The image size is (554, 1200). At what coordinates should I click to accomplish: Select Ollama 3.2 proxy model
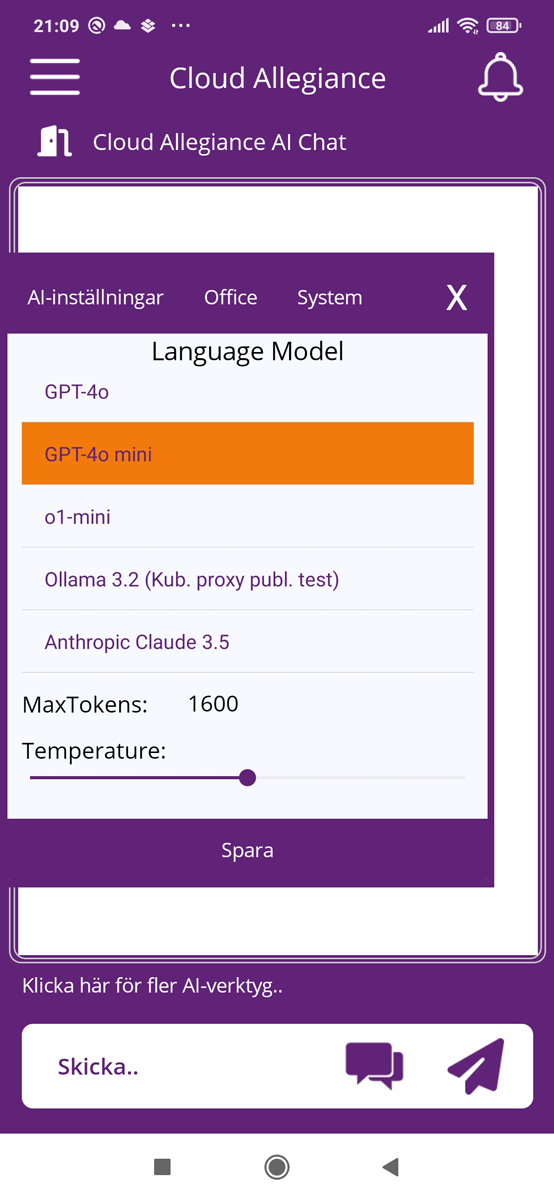point(247,579)
